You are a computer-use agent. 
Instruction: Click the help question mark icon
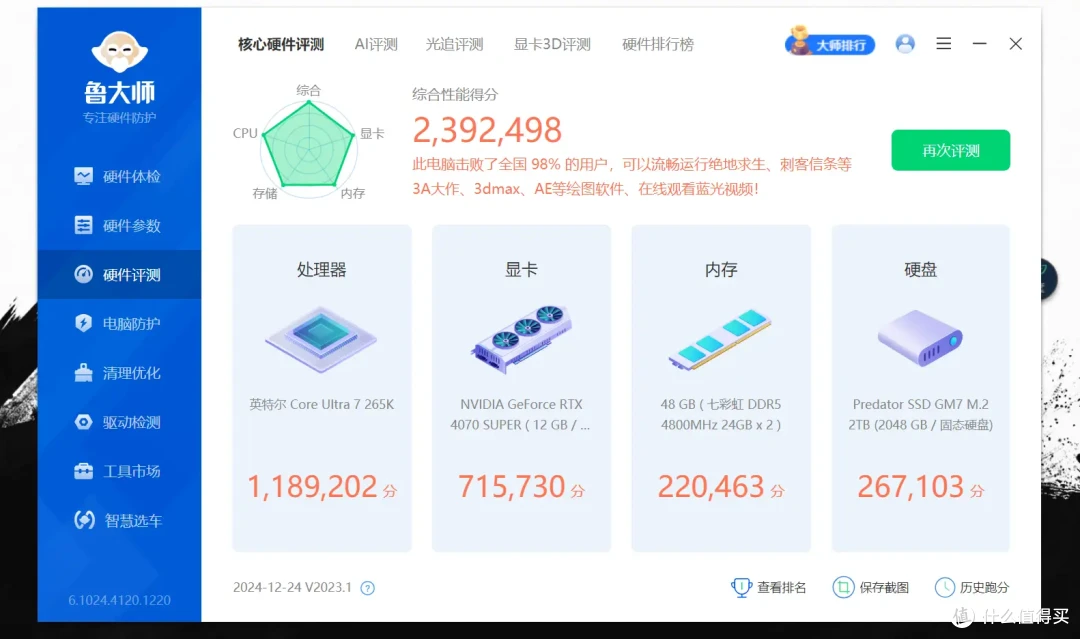(368, 588)
